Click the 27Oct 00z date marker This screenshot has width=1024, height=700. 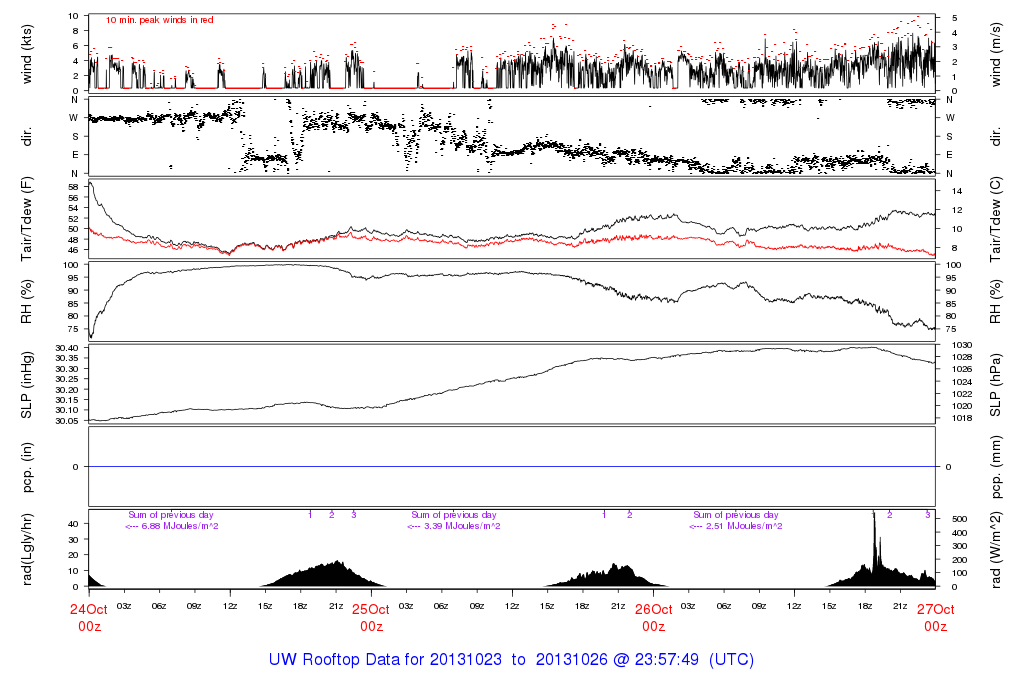(x=935, y=617)
